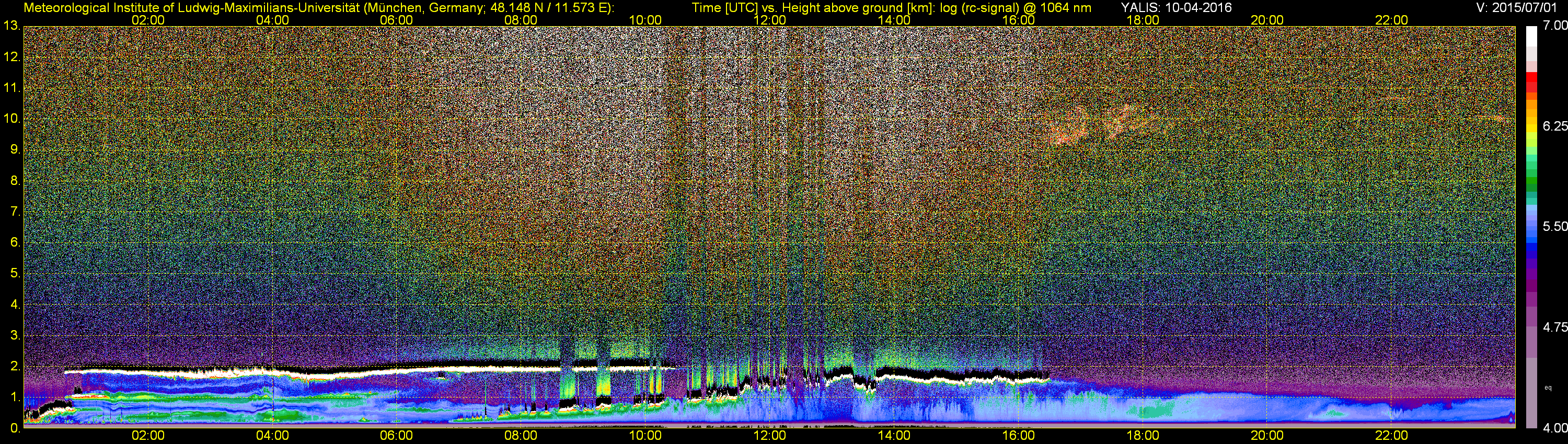Click the color scale value '4.75'
The height and width of the screenshot is (444, 1568).
(1555, 327)
